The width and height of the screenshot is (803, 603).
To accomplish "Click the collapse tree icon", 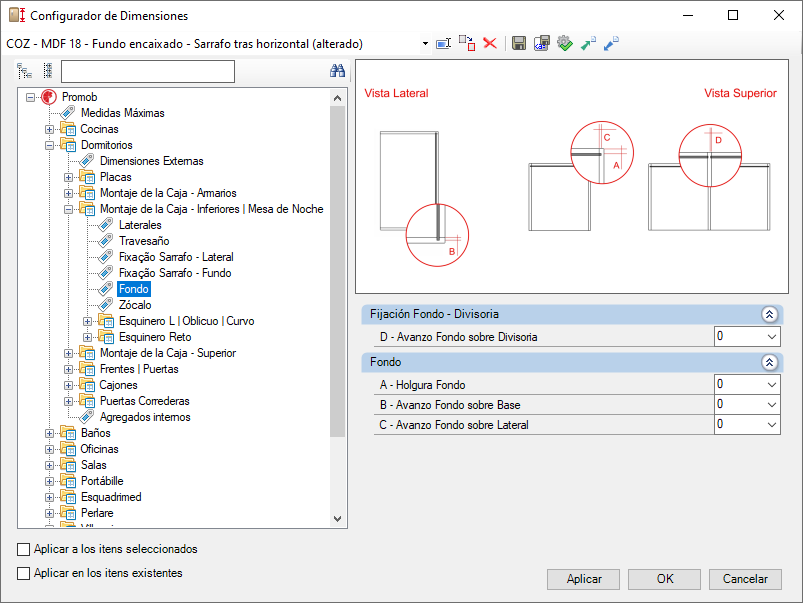I will [x=48, y=71].
